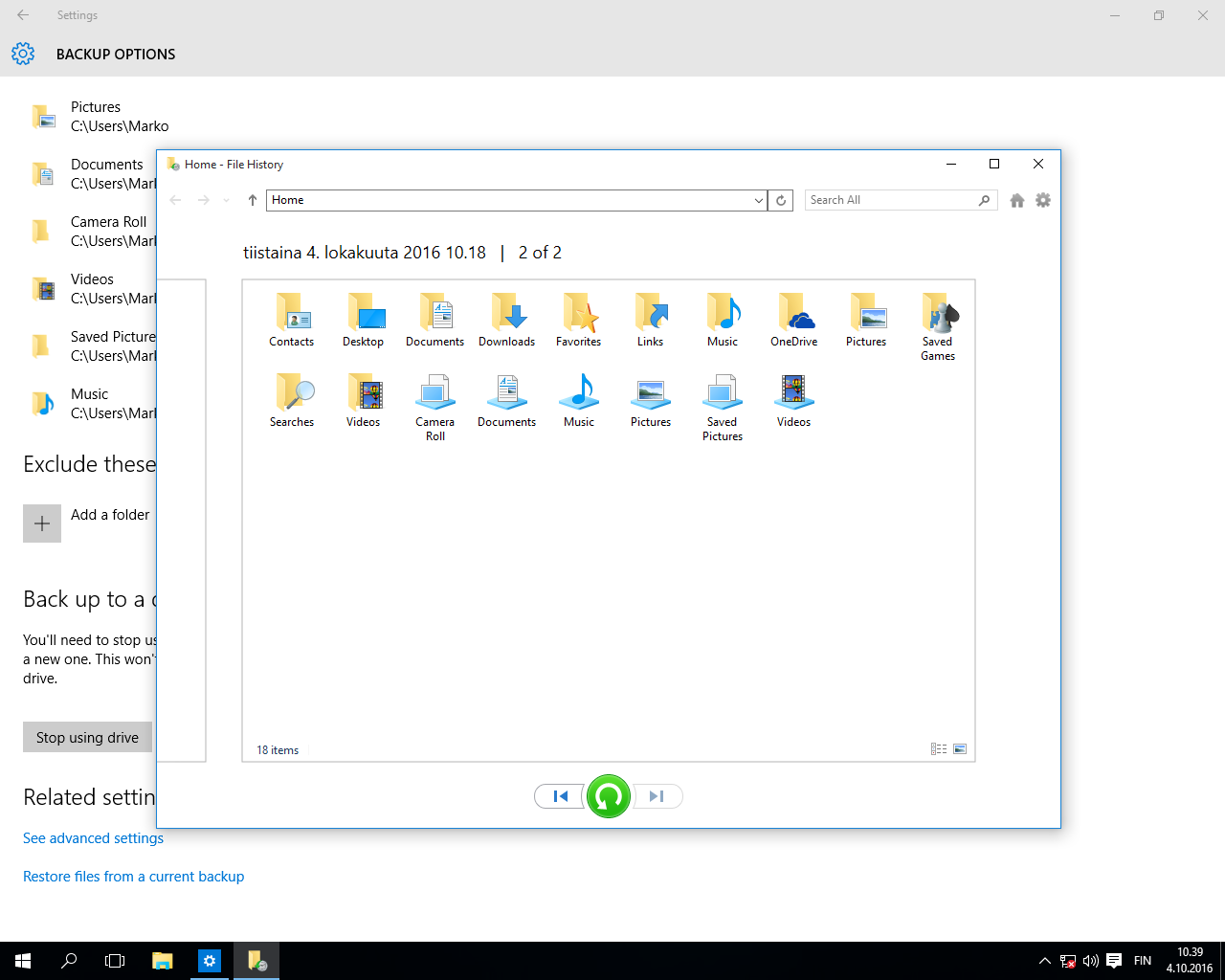Expand the address bar dropdown
Screen dimensions: 1225x980
point(758,200)
